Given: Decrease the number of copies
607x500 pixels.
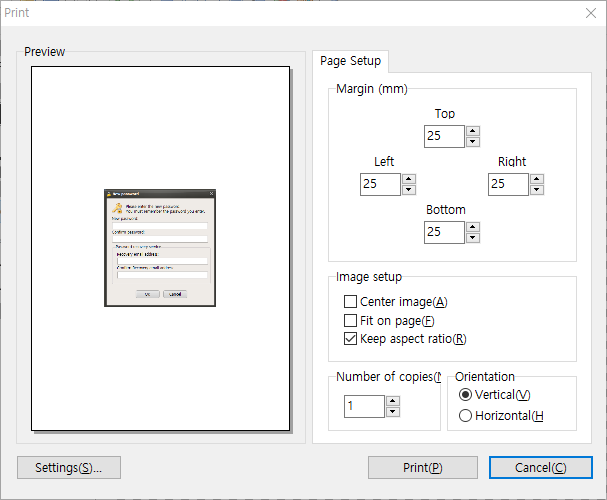Looking at the screenshot, I should pos(393,412).
